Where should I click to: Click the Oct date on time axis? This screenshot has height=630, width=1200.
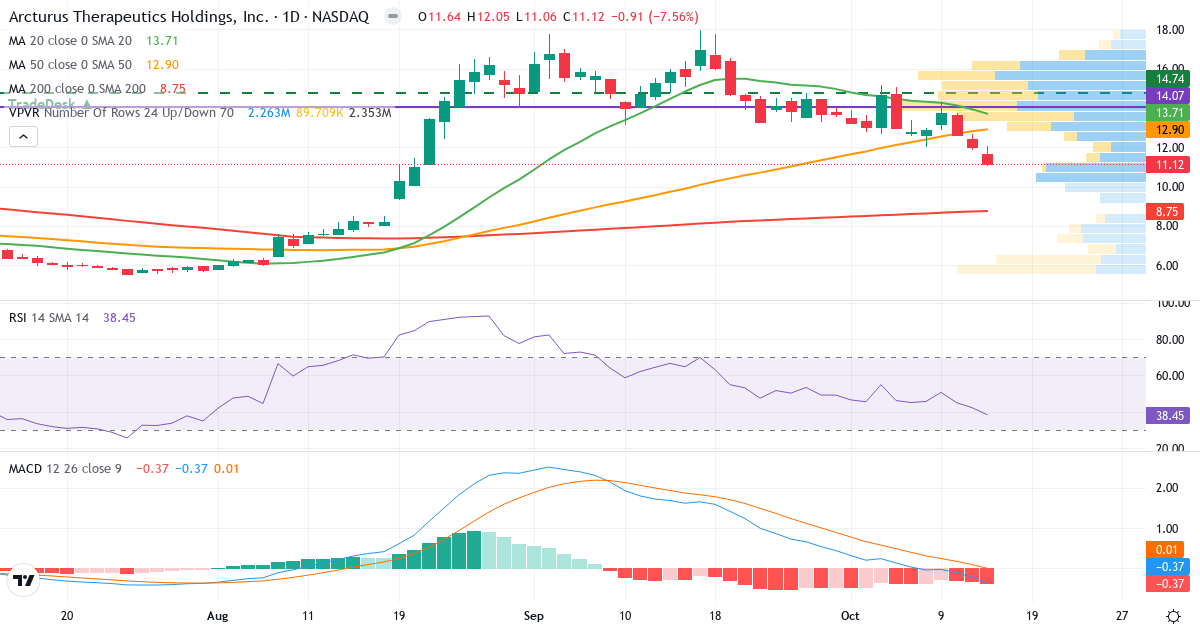click(x=849, y=616)
